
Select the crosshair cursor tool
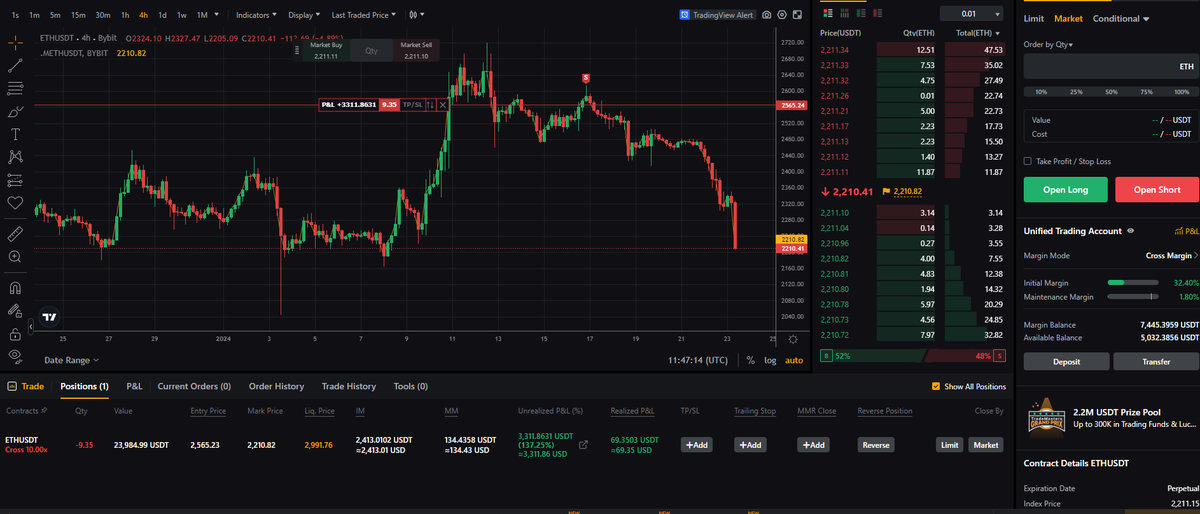click(15, 43)
